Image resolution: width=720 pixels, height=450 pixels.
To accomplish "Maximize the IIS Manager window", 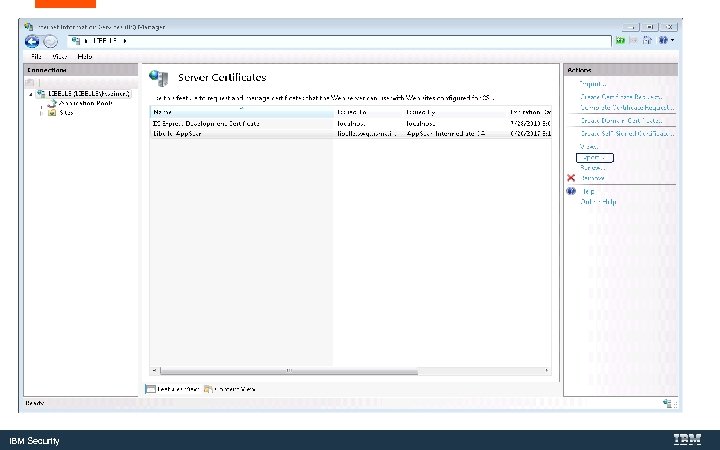I will [650, 27].
